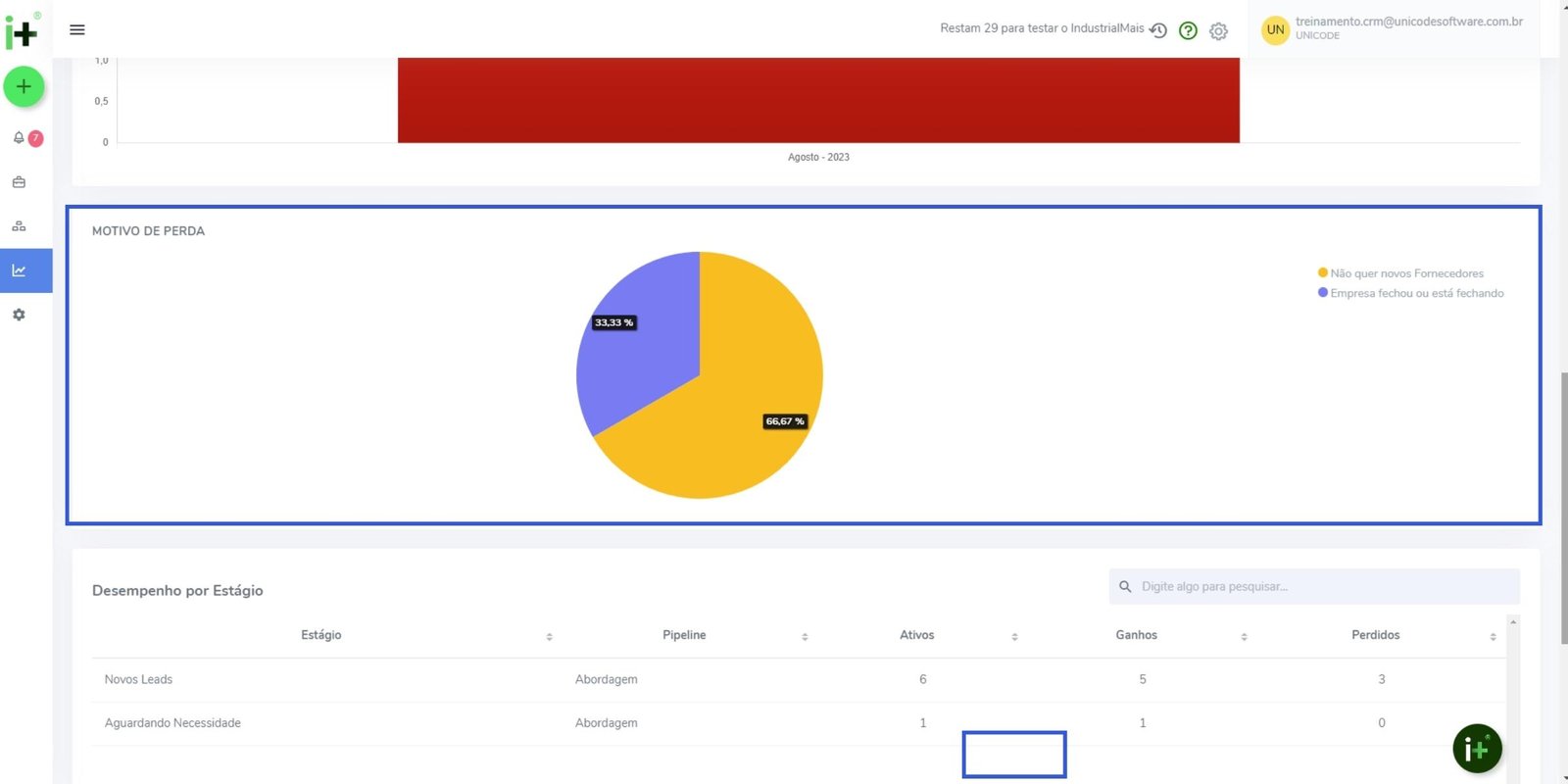Image resolution: width=1568 pixels, height=784 pixels.
Task: Open the top bar settings gear
Action: pyautogui.click(x=1218, y=31)
